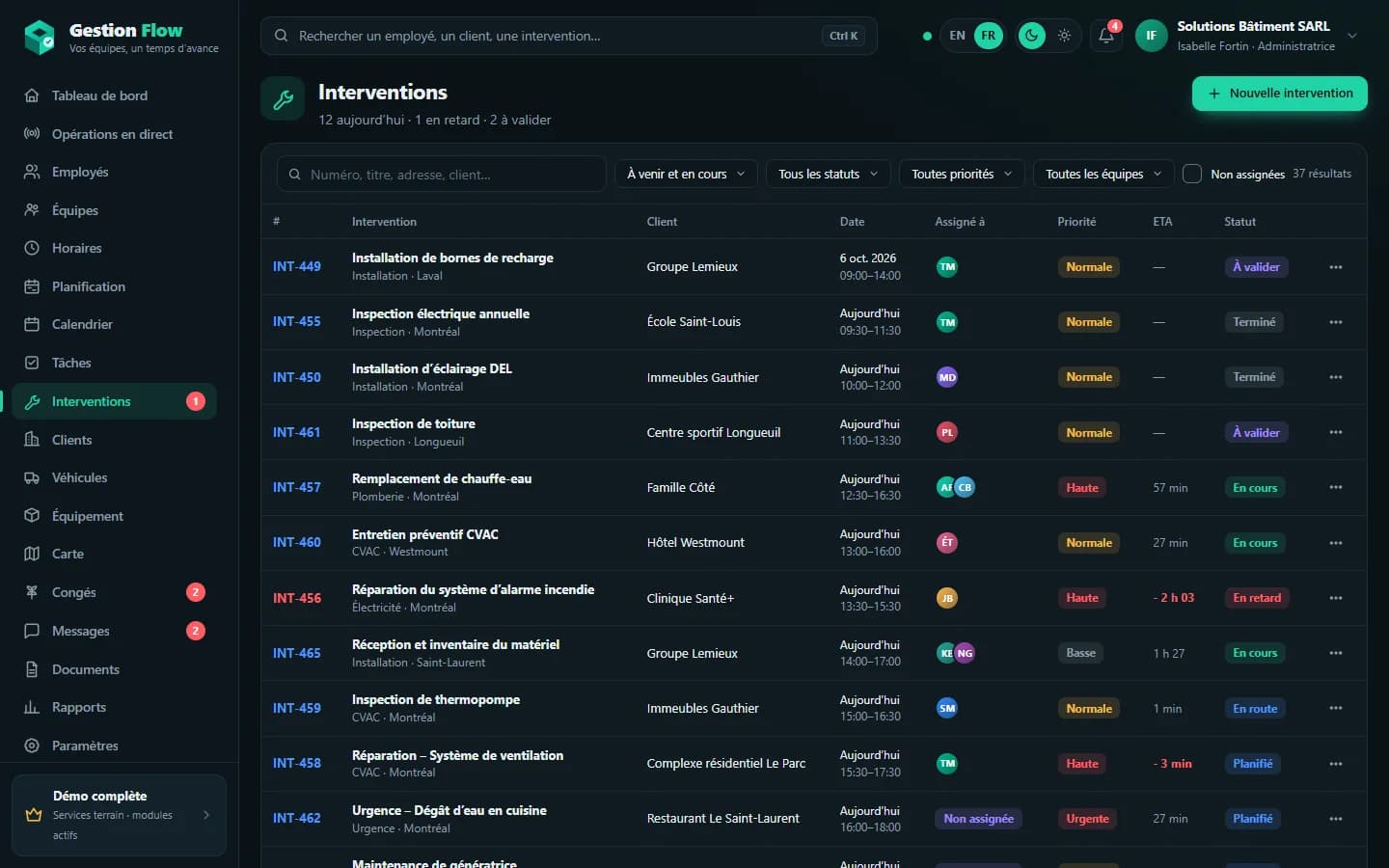Viewport: 1389px width, 868px height.
Task: Click the Urgente priority badge on INT-462
Action: click(x=1087, y=819)
